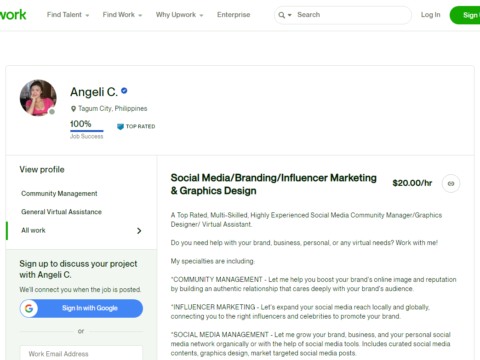Click the Angeli C. name heading
The height and width of the screenshot is (360, 480).
94,92
